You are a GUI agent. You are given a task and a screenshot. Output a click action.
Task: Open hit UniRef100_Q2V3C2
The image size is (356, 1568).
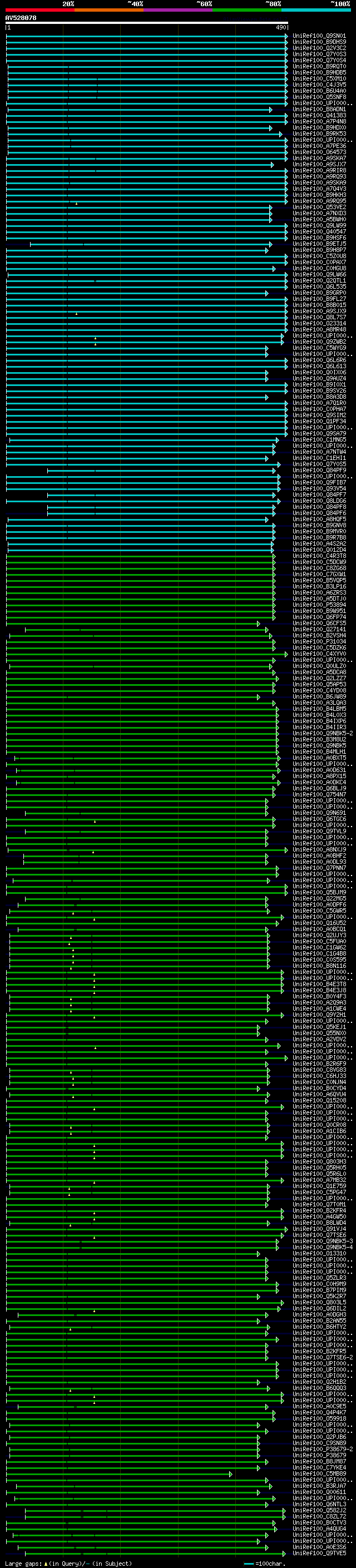pyautogui.click(x=319, y=48)
